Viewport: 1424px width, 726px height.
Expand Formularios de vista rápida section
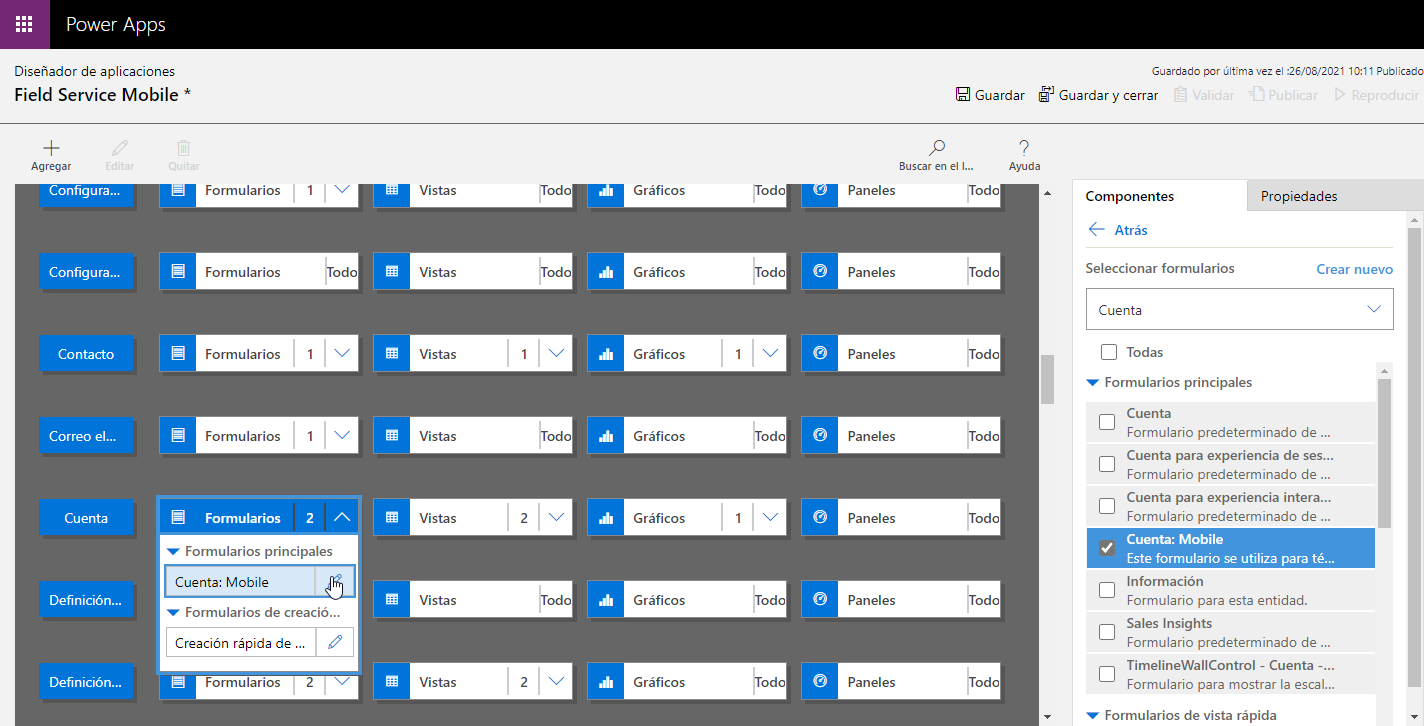point(1093,715)
